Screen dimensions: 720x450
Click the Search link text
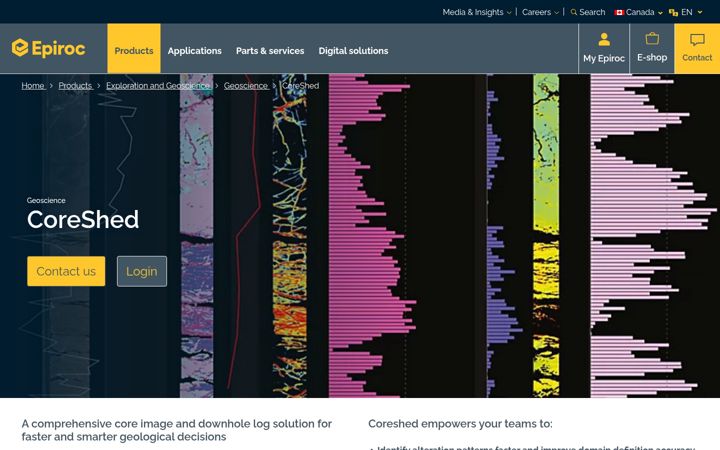[x=592, y=12]
